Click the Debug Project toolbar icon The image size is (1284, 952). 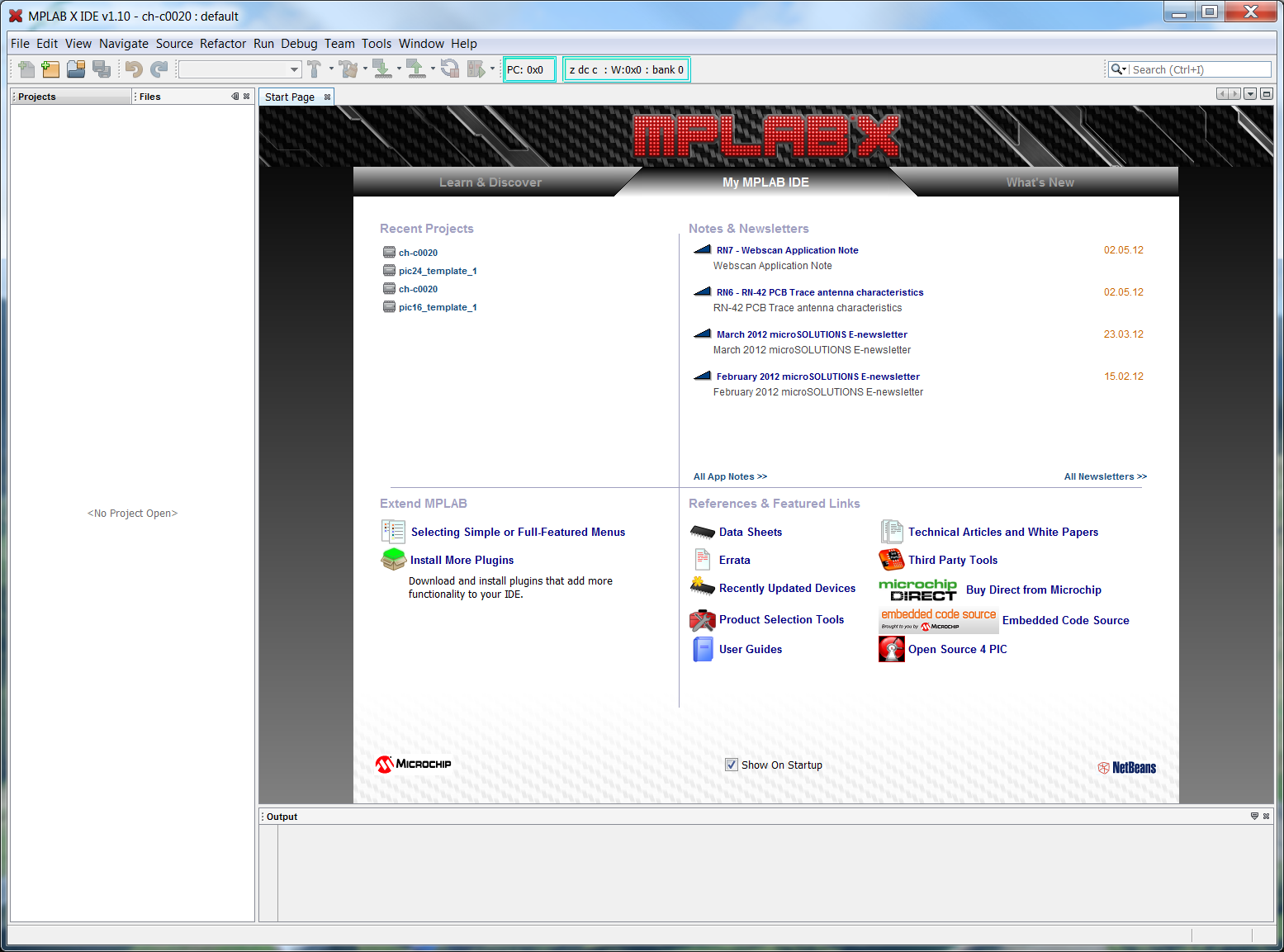click(476, 69)
